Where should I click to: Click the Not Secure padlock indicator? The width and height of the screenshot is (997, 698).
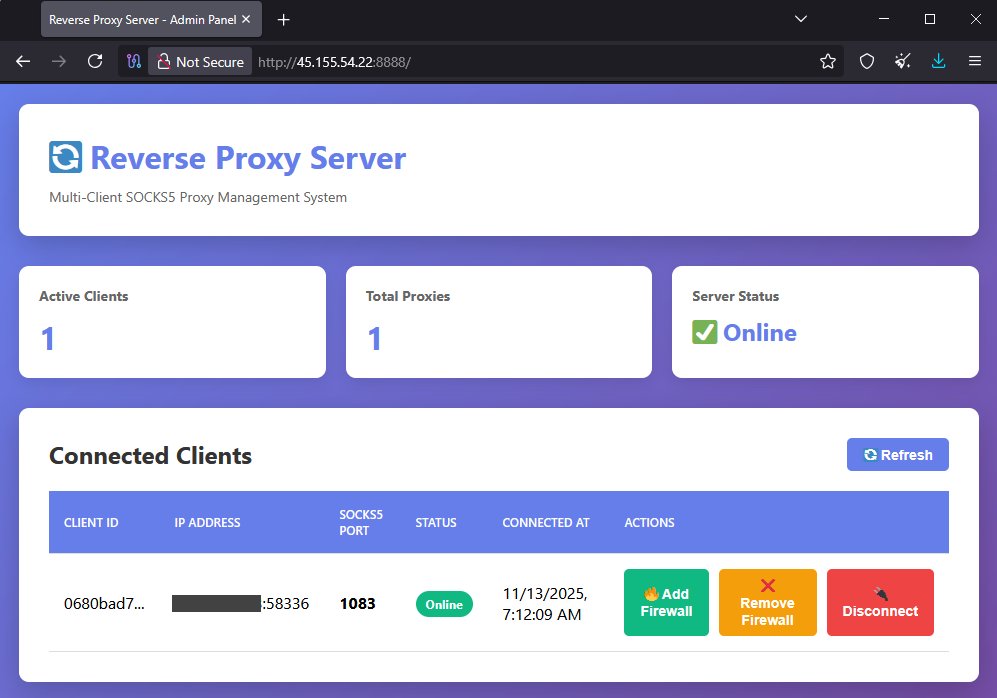pos(200,62)
